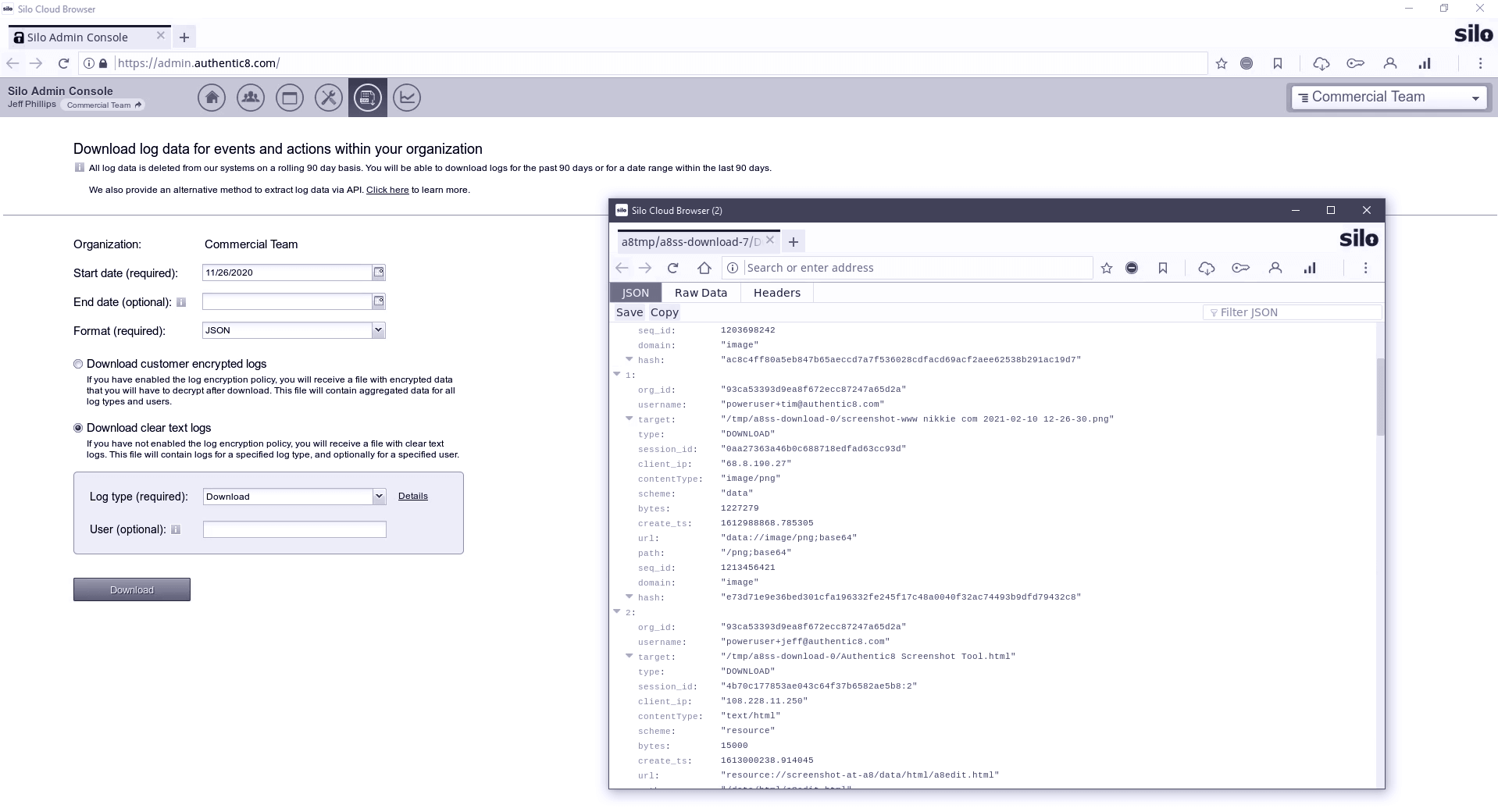1498x812 pixels.
Task: Open the Users and groups icon
Action: point(251,98)
